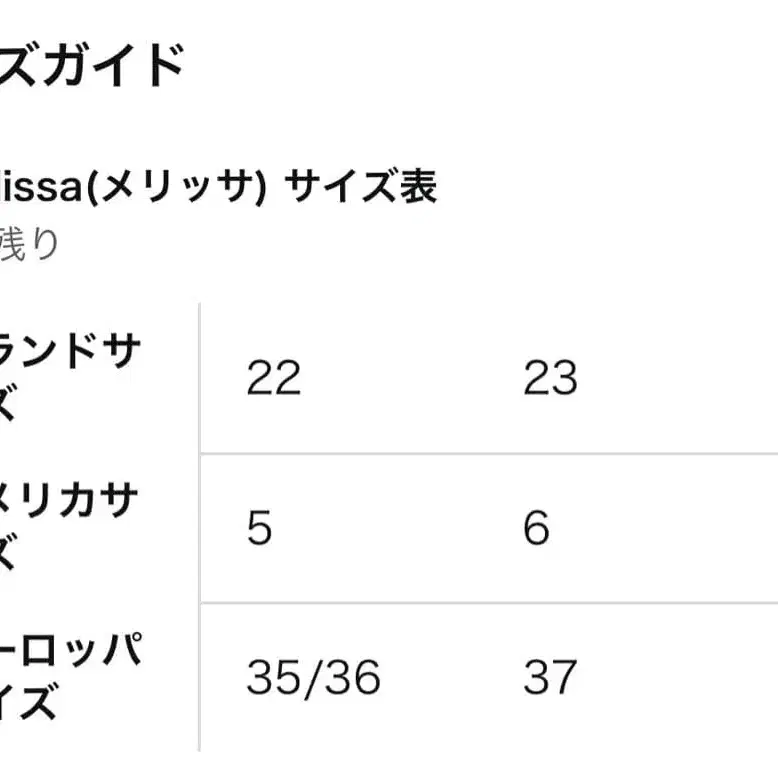Viewport: 778px width, 778px height.
Task: Click the European size cell 35/36
Action: point(313,678)
